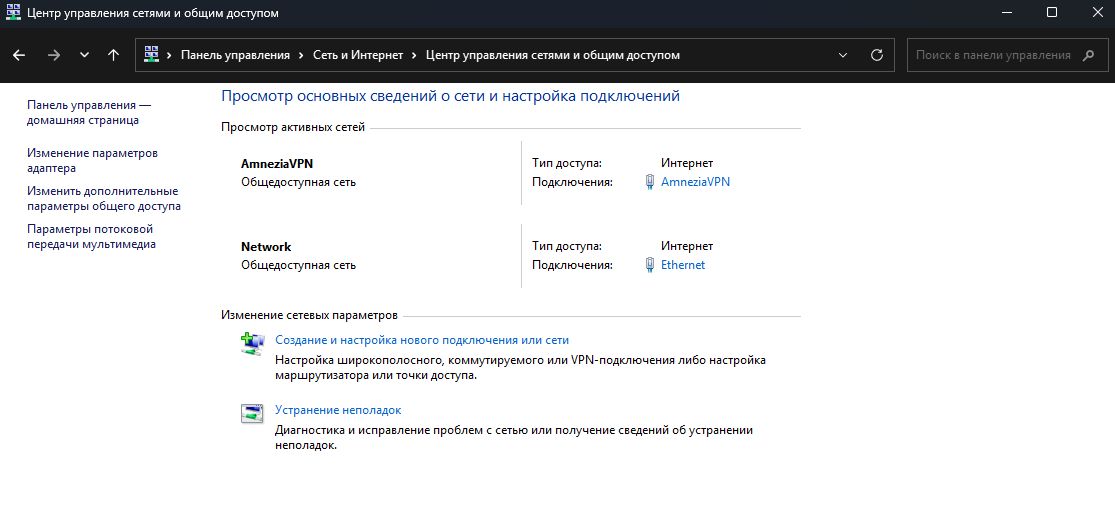Expand the chevron before Панель управления
Image resolution: width=1115 pixels, height=519 pixels.
click(x=169, y=55)
